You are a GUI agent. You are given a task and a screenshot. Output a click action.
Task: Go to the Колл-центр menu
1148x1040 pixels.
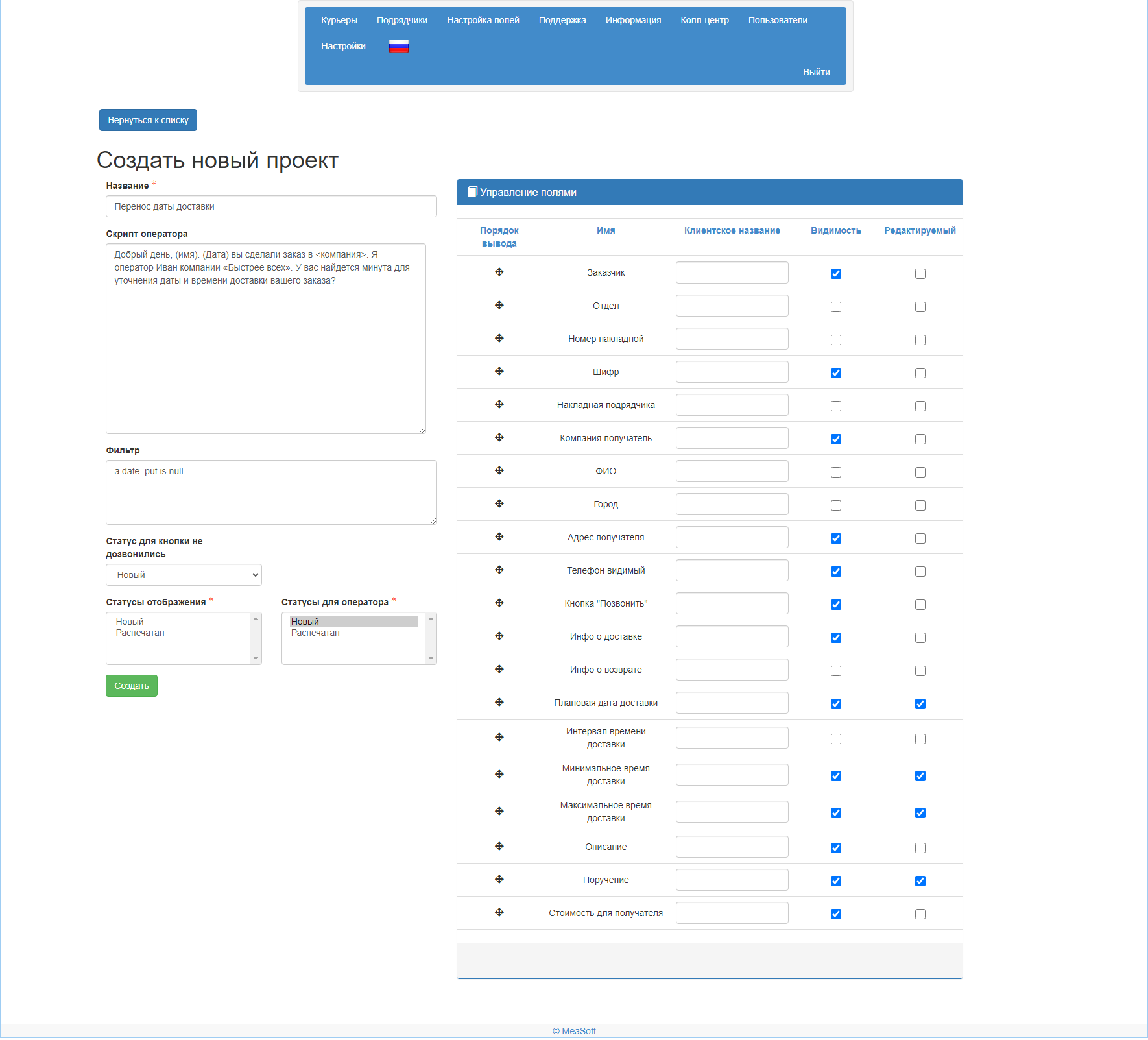pos(705,20)
